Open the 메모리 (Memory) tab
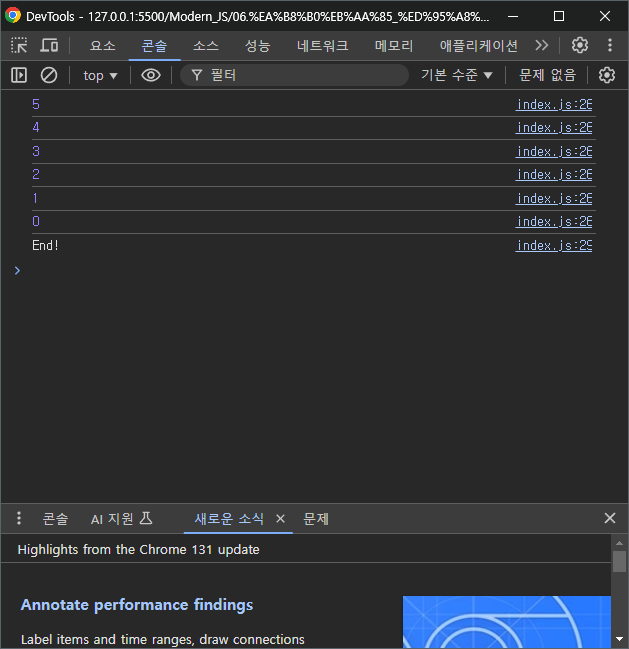This screenshot has height=649, width=629. [394, 46]
